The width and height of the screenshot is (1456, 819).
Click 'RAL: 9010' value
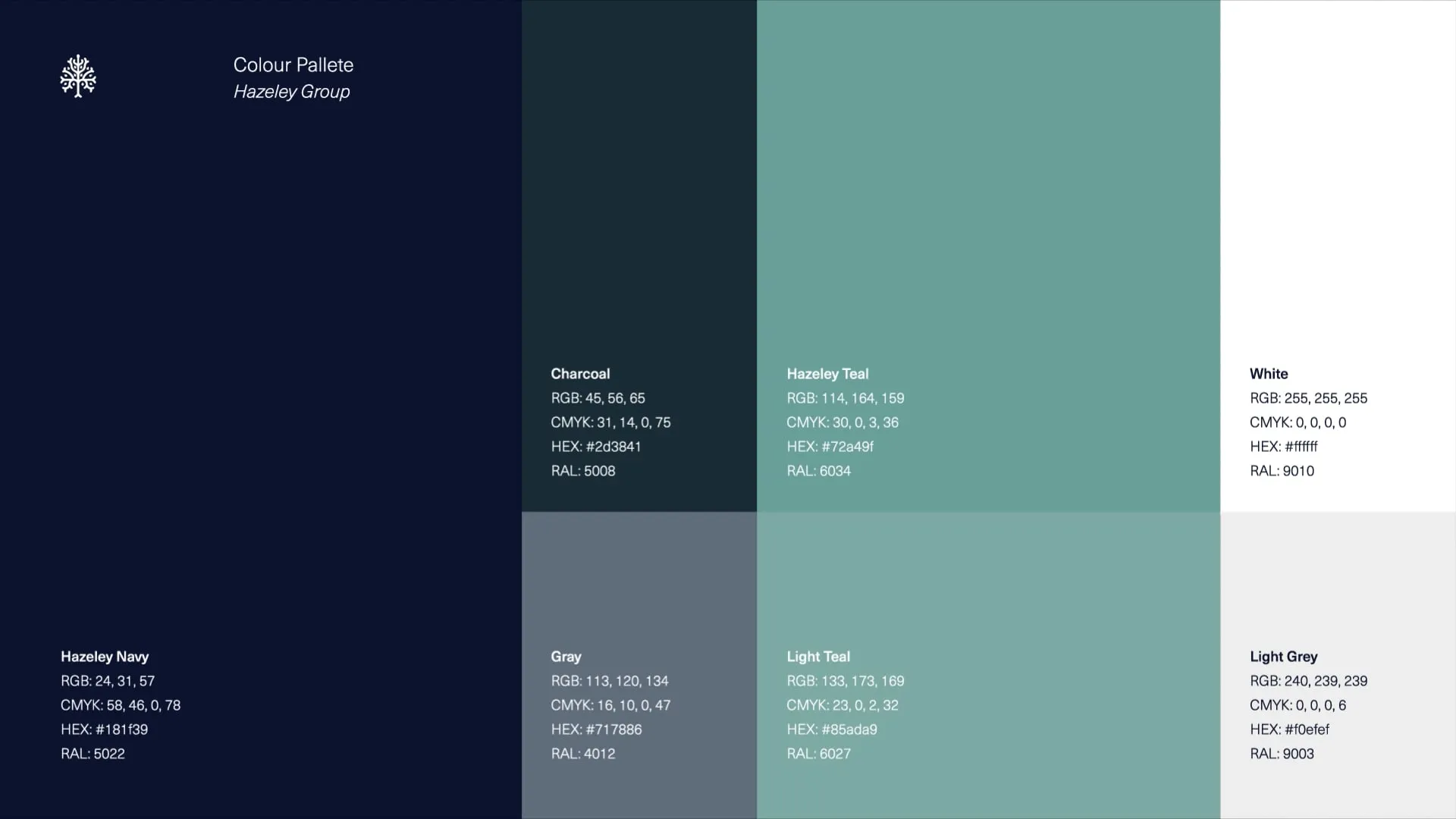[x=1282, y=471]
